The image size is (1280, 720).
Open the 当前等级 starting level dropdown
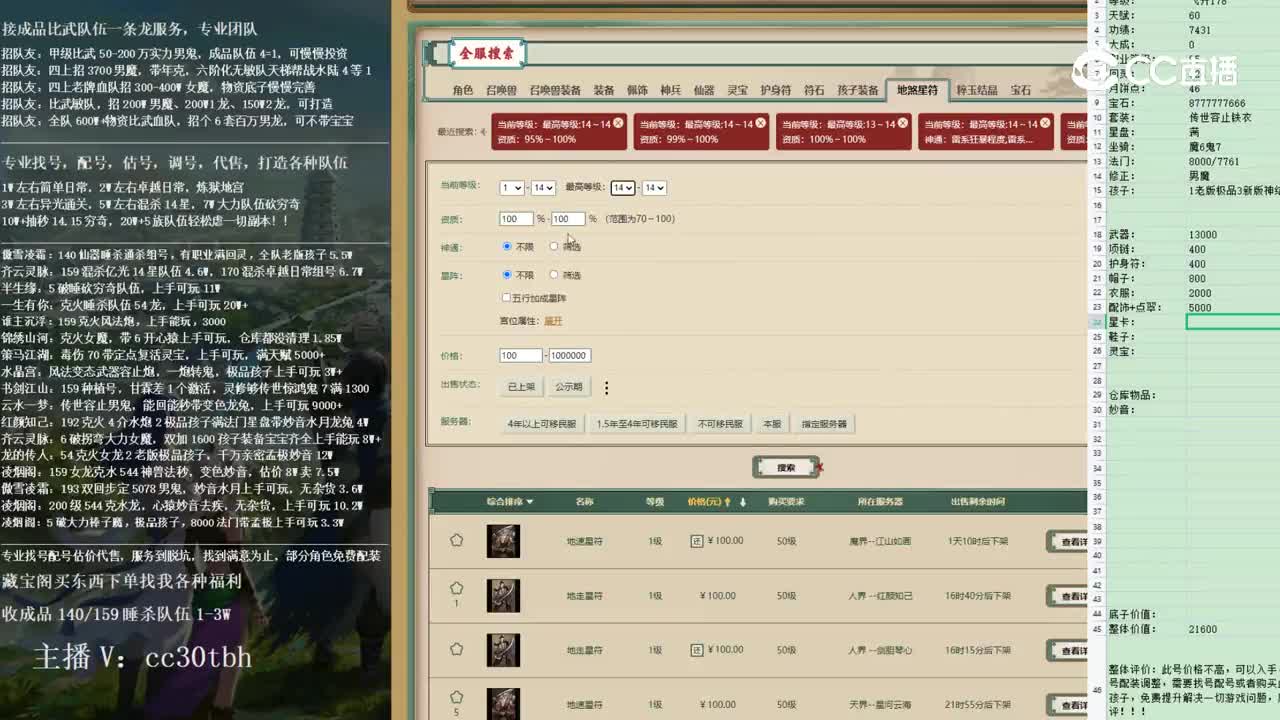click(x=510, y=187)
